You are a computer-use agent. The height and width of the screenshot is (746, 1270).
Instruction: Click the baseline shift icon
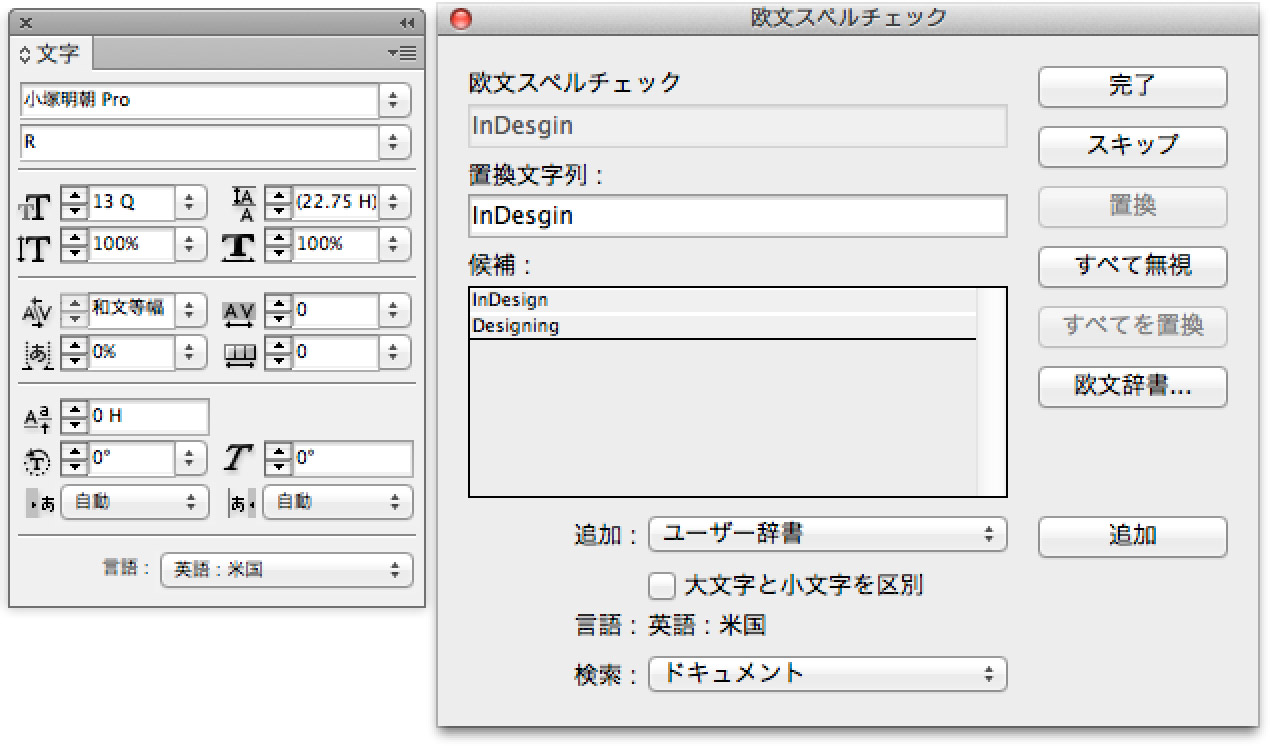pyautogui.click(x=37, y=417)
